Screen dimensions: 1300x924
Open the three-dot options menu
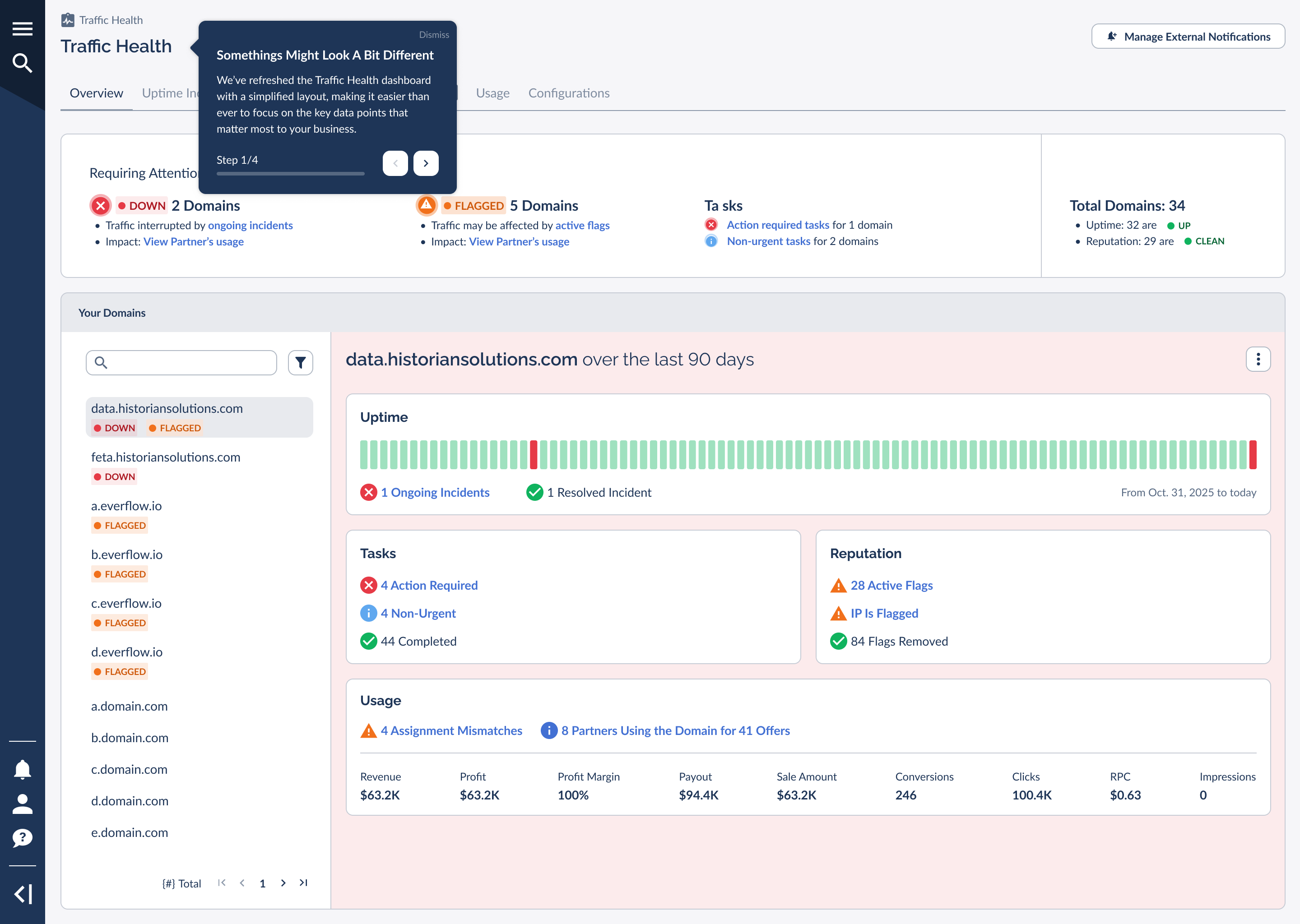tap(1258, 359)
